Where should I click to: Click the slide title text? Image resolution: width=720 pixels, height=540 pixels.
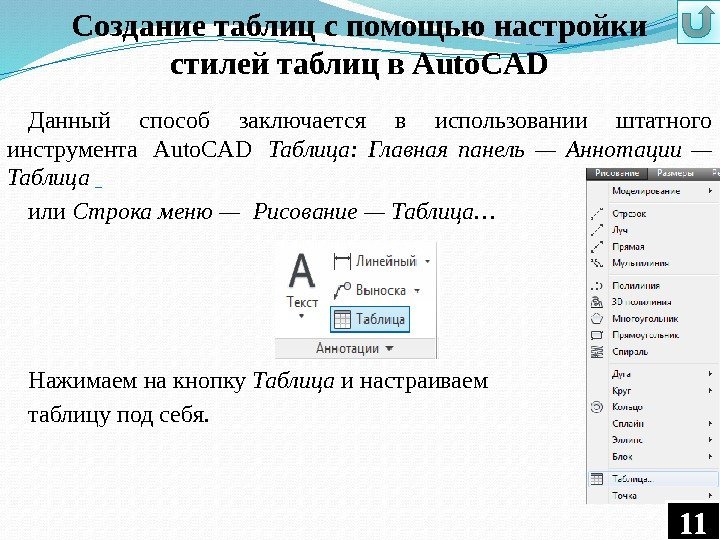pos(359,45)
